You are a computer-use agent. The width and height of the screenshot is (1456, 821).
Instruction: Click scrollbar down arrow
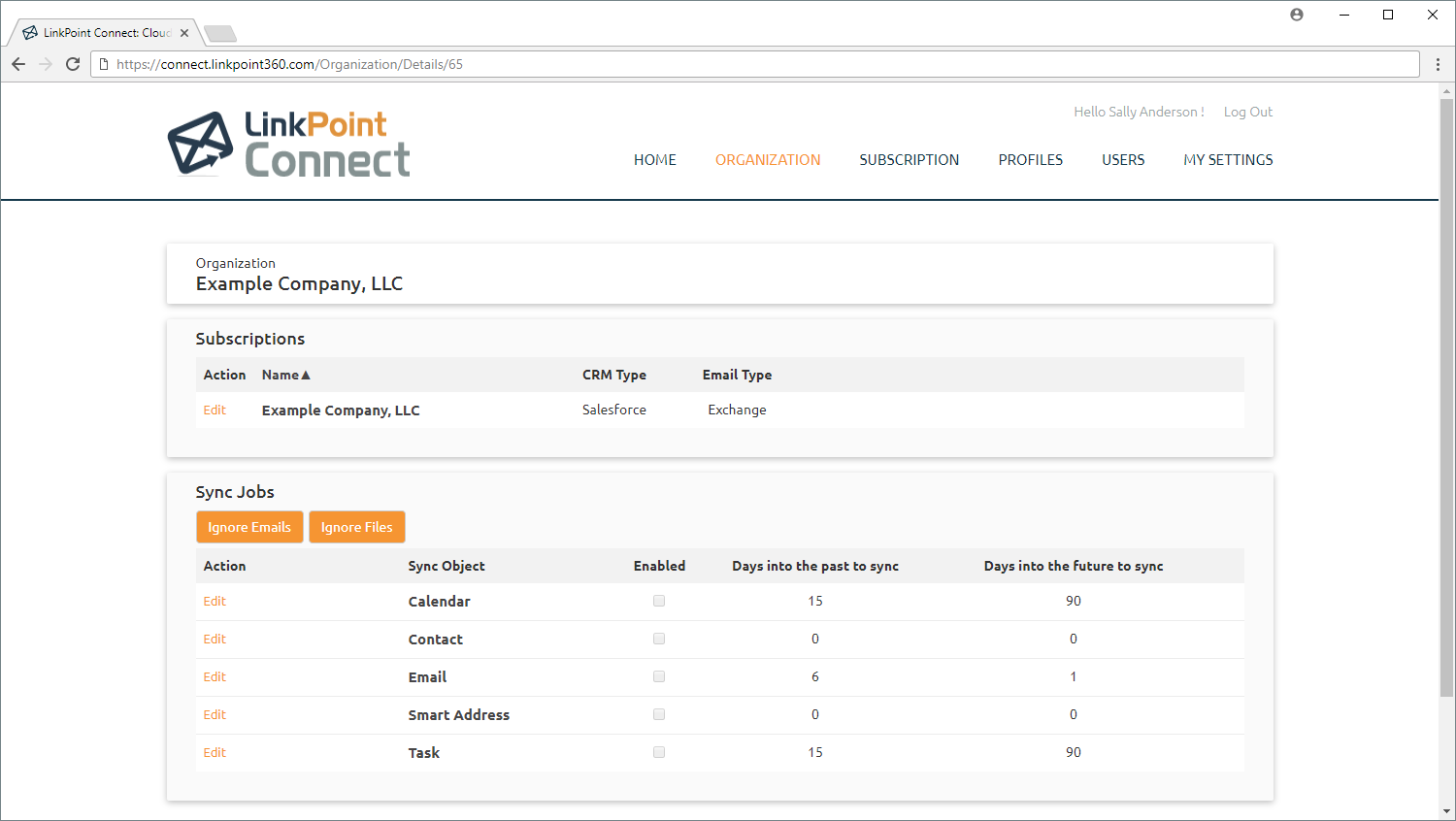click(1447, 811)
